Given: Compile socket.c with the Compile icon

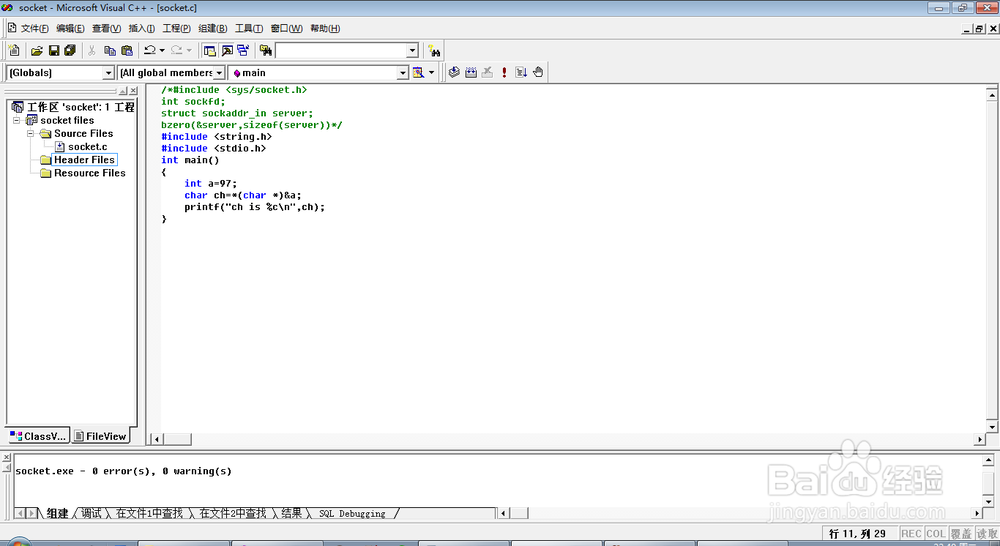Looking at the screenshot, I should [454, 72].
